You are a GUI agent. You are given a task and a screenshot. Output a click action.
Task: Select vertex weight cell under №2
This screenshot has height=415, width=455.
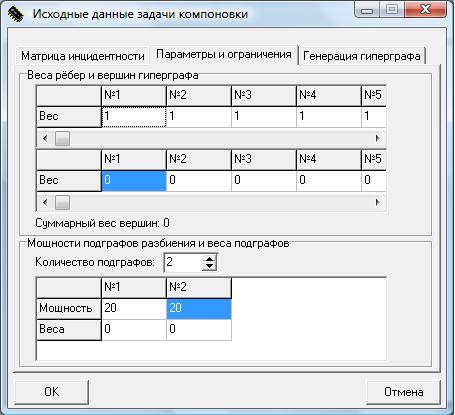pos(199,181)
